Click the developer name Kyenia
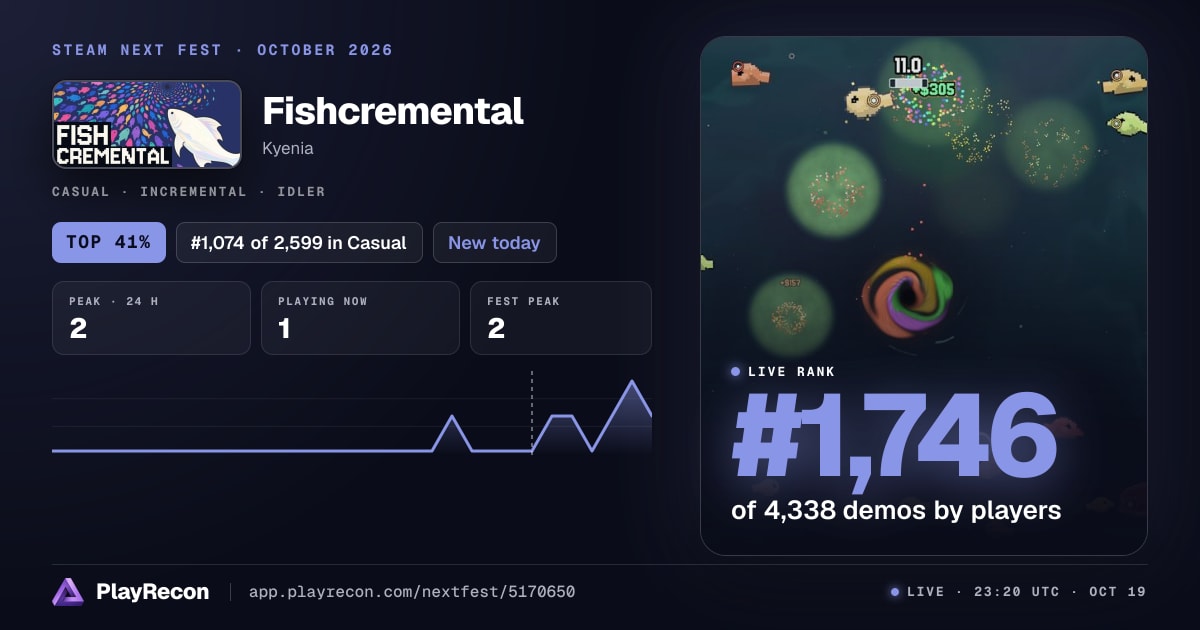Image resolution: width=1200 pixels, height=630 pixels. pos(288,148)
